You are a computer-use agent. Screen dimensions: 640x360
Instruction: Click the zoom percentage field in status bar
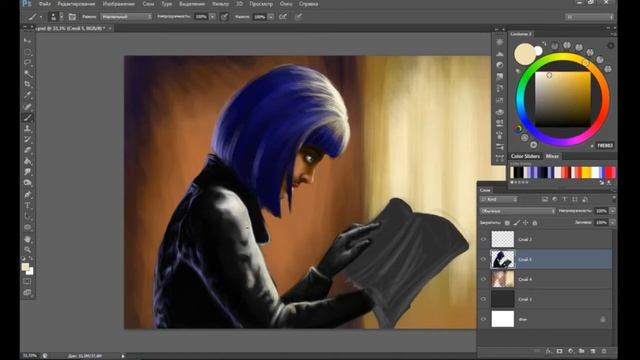coord(29,356)
